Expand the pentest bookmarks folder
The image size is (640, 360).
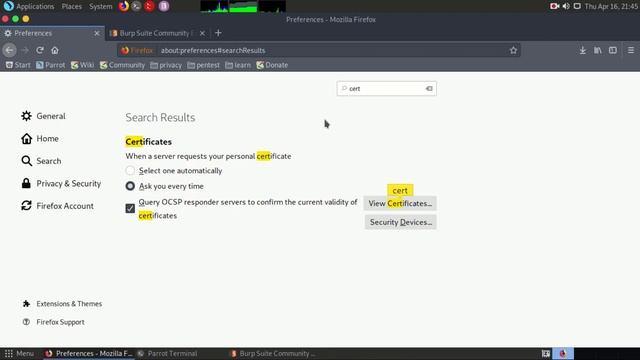203,65
